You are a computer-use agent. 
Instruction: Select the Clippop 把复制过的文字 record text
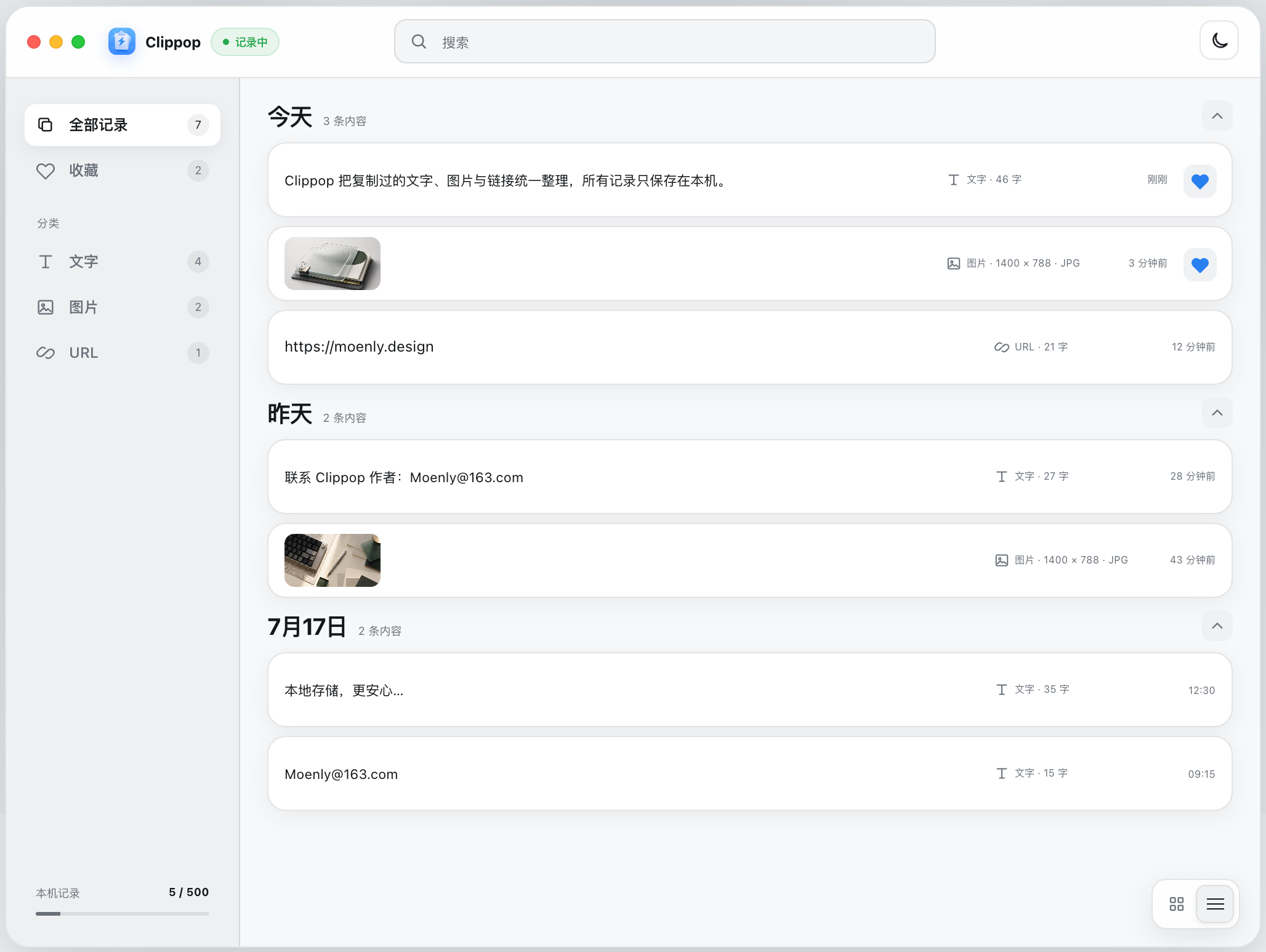[x=507, y=180]
